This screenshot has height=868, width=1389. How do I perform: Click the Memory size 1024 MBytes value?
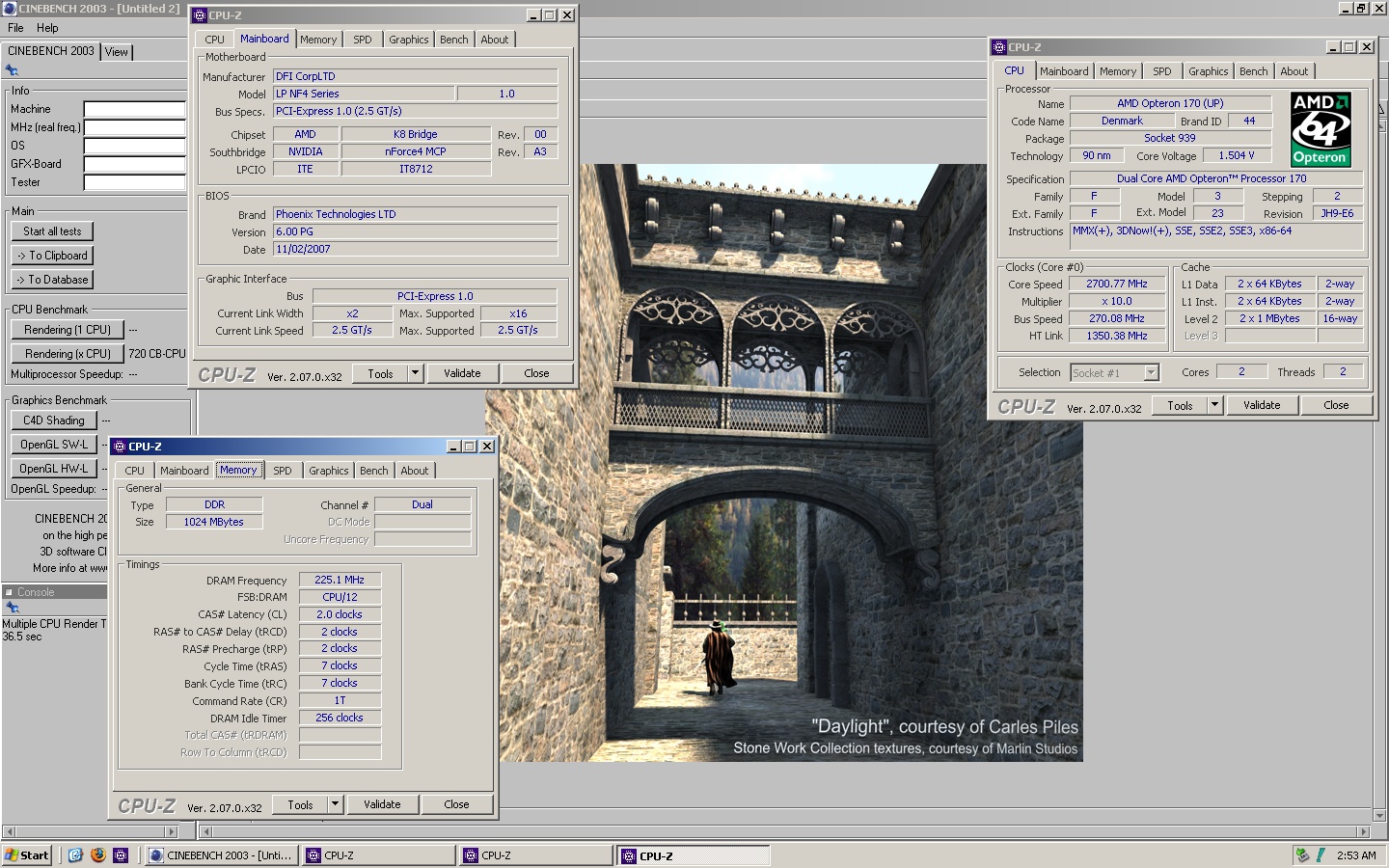click(214, 522)
